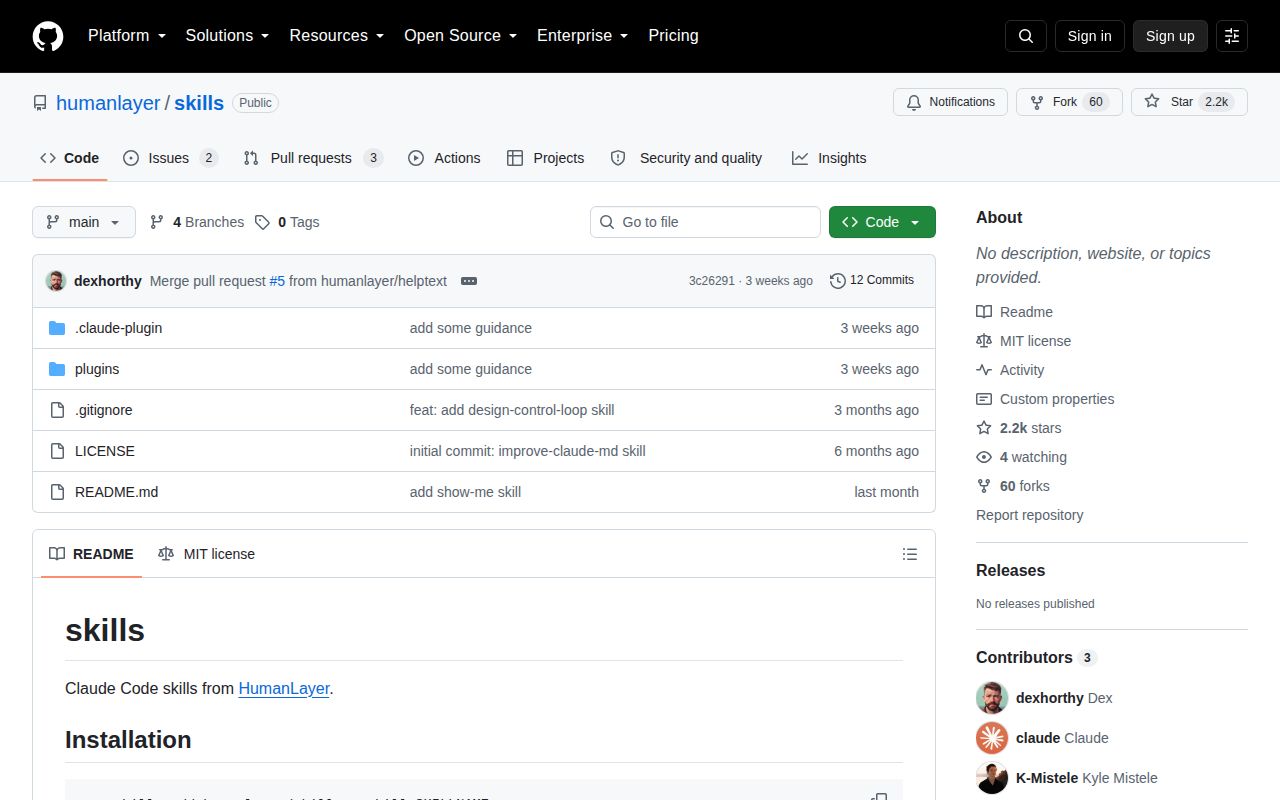The image size is (1280, 800).
Task: Click dexhorthy avatar in Contributors
Action: pyautogui.click(x=992, y=698)
